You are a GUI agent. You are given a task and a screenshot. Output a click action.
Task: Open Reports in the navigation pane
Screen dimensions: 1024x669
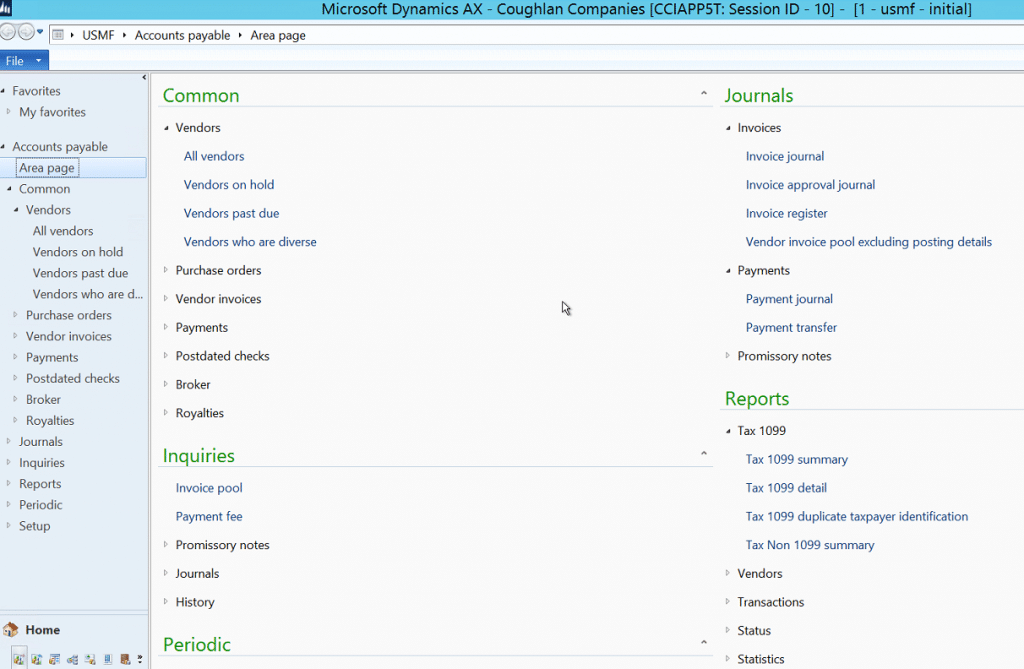tap(40, 484)
